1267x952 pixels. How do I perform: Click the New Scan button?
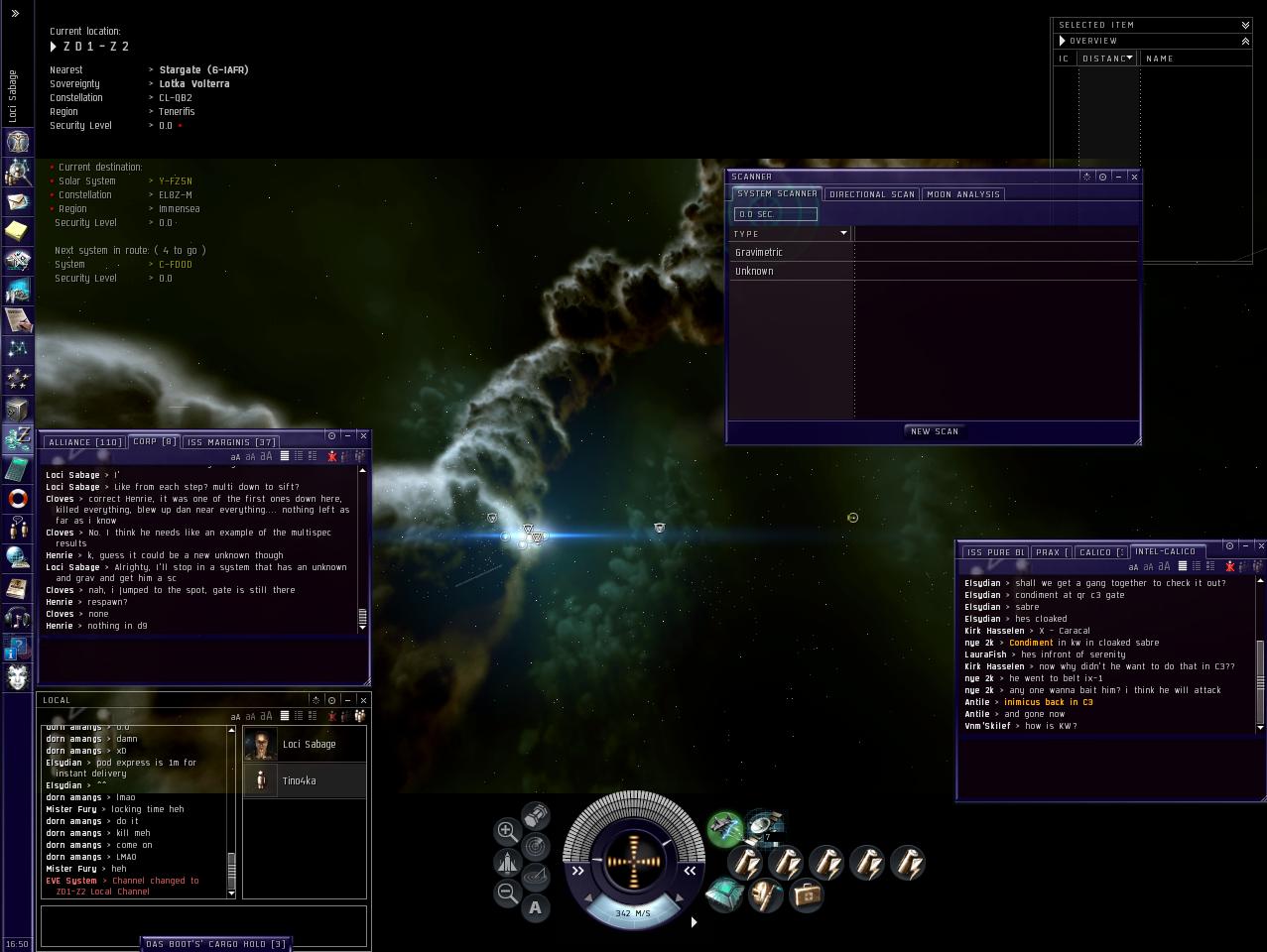(935, 431)
